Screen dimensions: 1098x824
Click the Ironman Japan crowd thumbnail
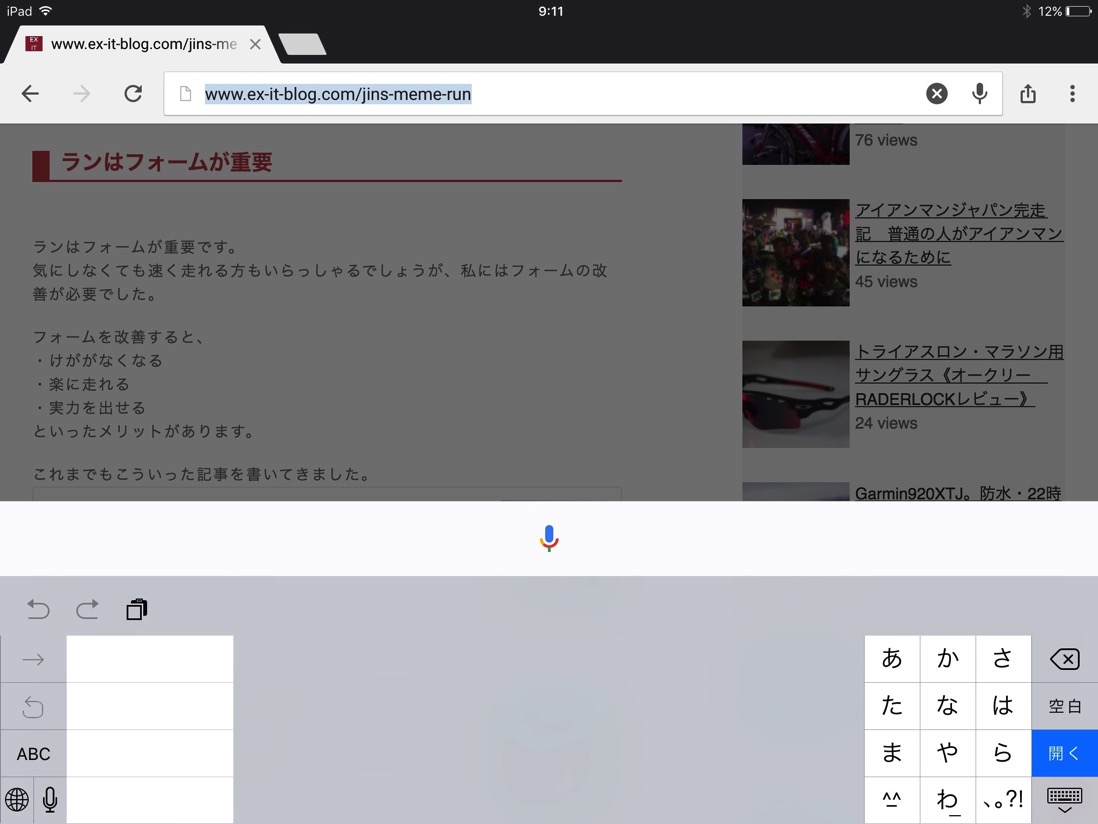(795, 253)
